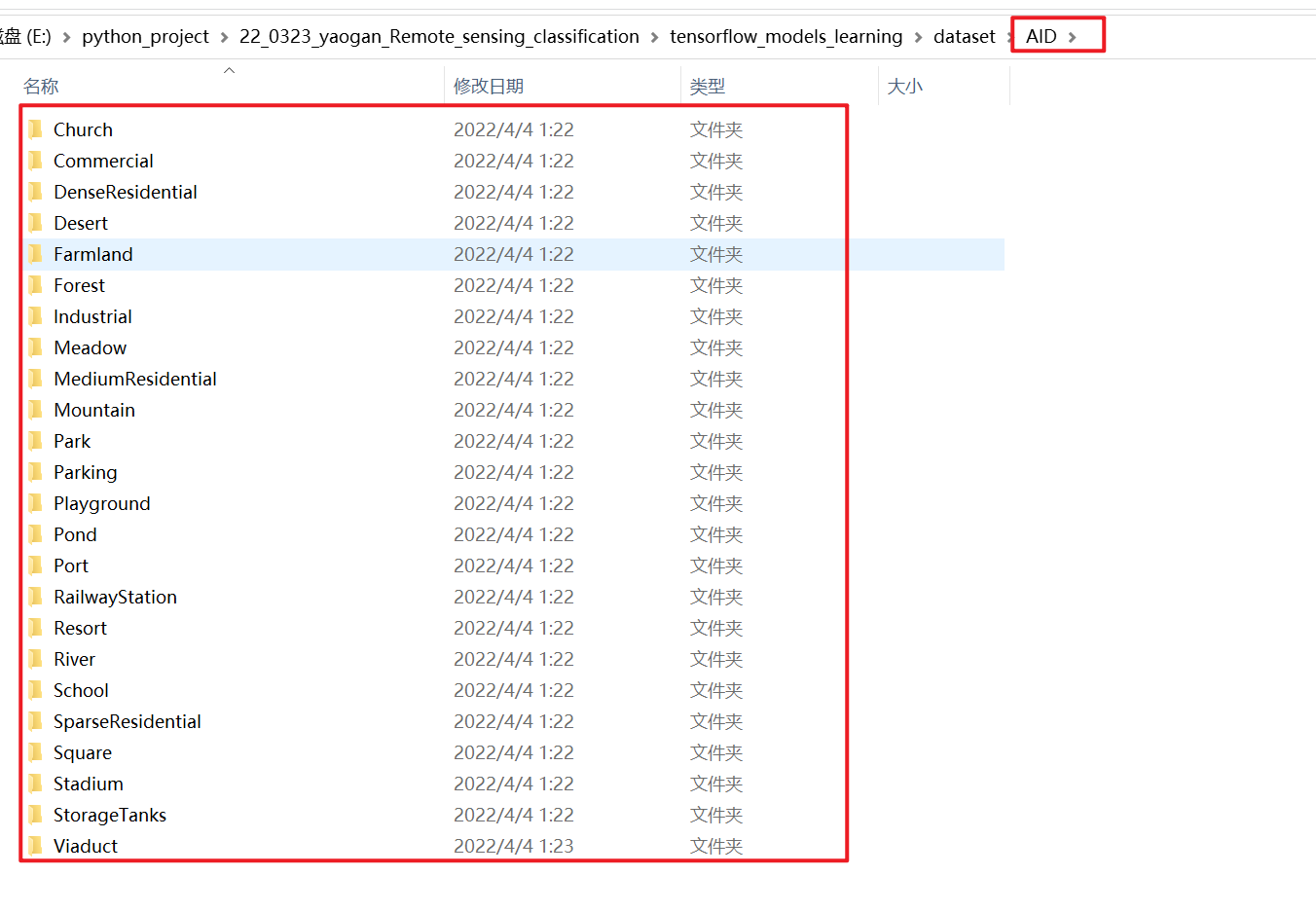Go to python_project in address bar
The height and width of the screenshot is (912, 1316).
[145, 37]
